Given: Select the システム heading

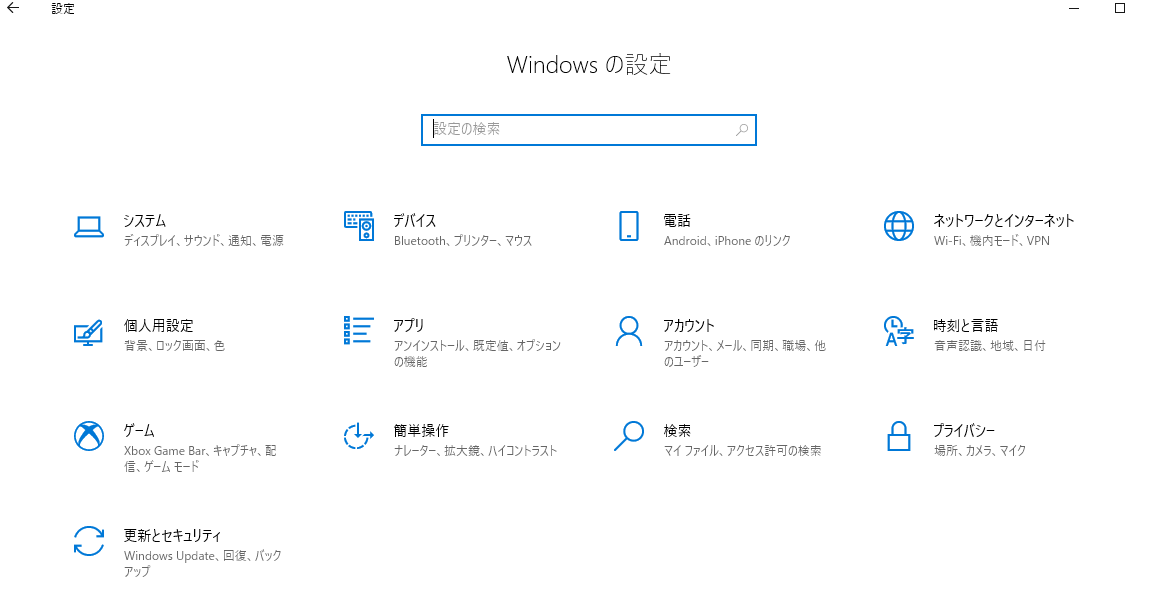Looking at the screenshot, I should (x=145, y=221).
